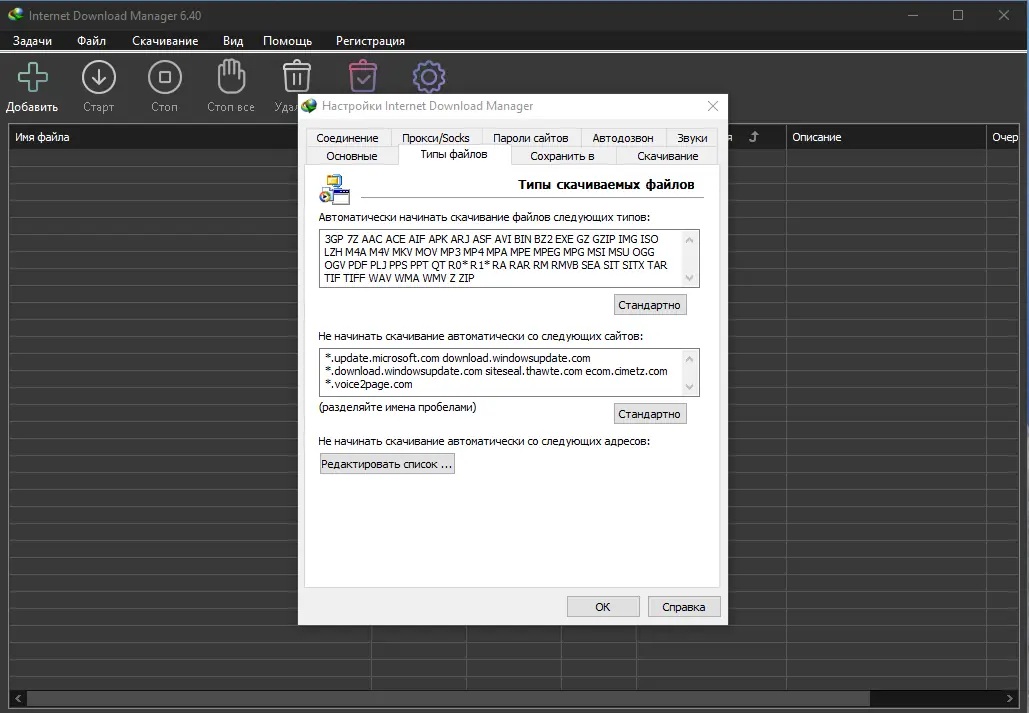Click the trash can delete icon
The width and height of the screenshot is (1029, 713).
coord(297,77)
